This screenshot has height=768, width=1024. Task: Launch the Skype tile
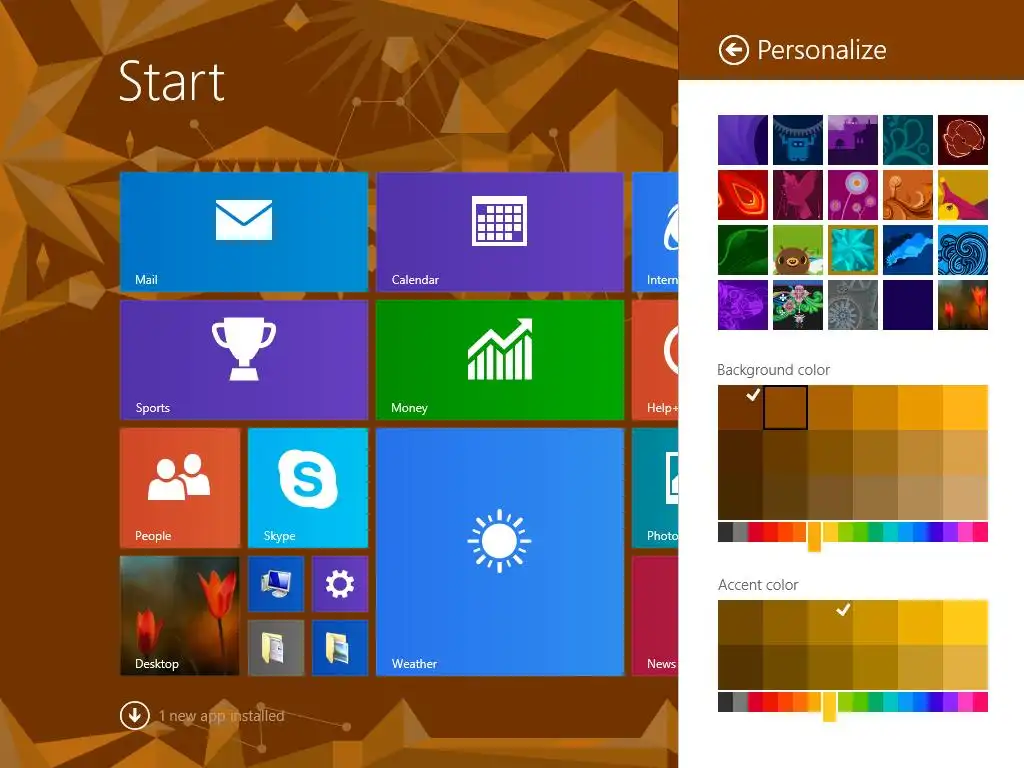[x=308, y=488]
